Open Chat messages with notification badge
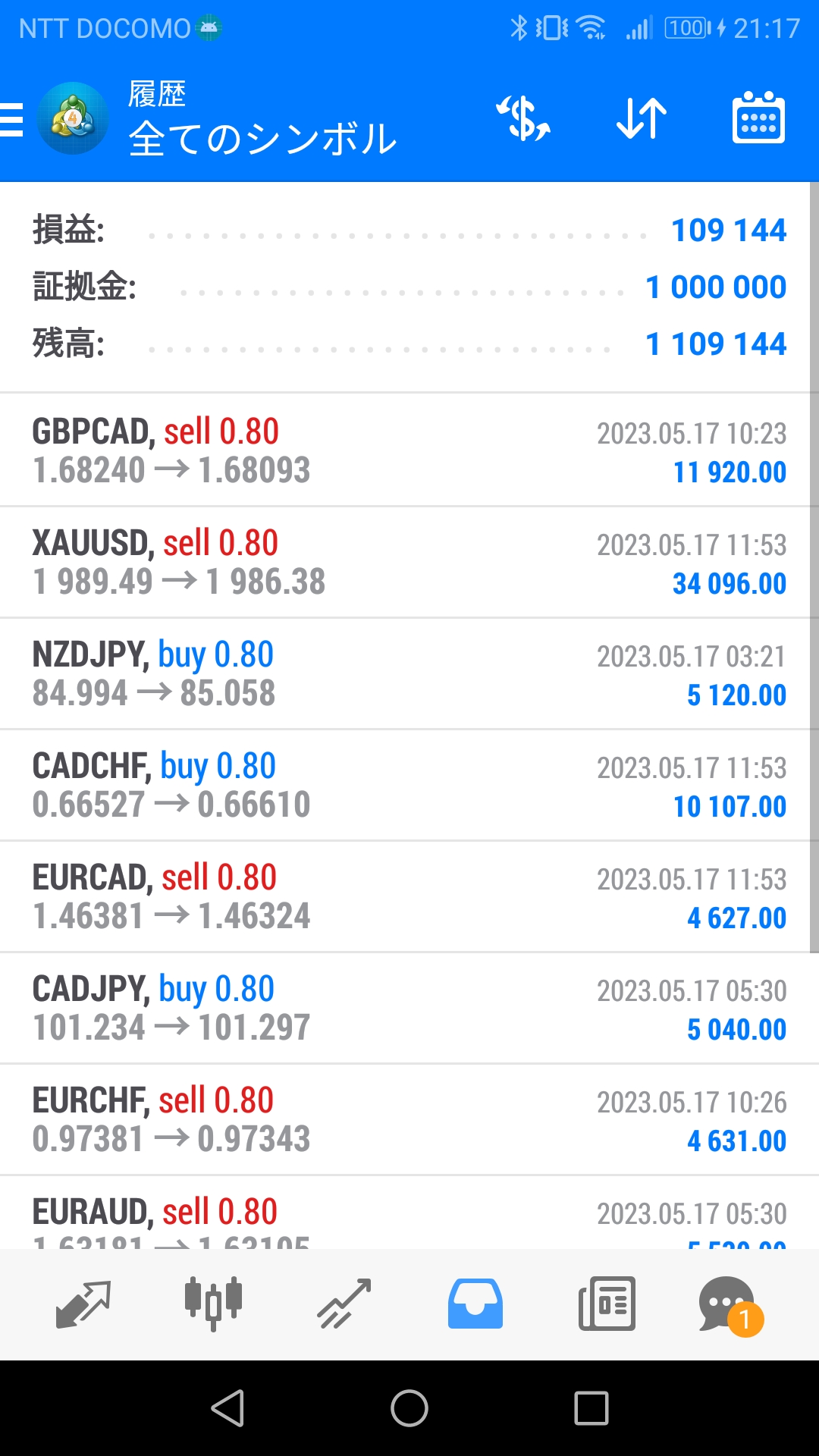 pos(730,1304)
